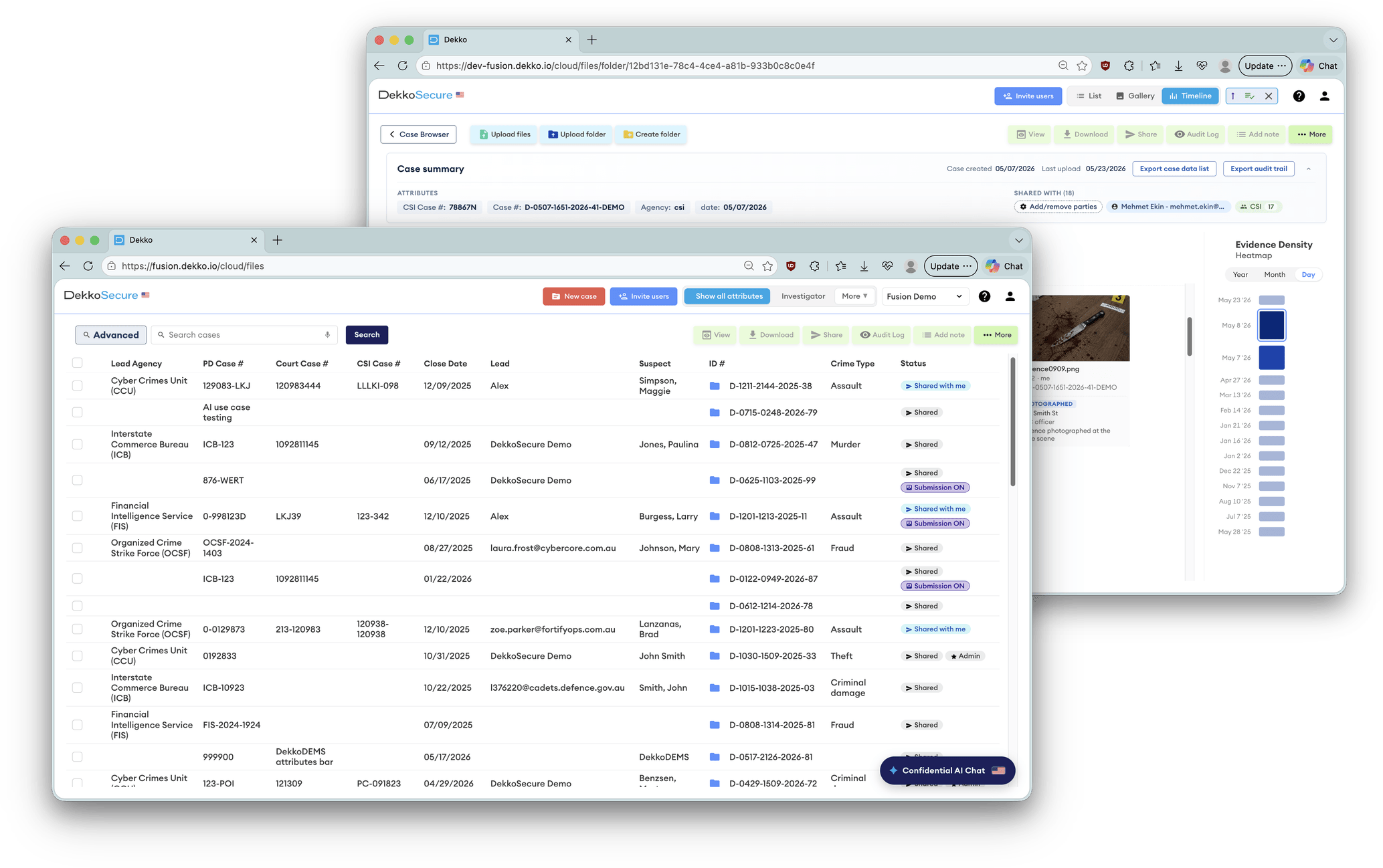This screenshot has height=868, width=1383.
Task: Open user profile icon in front window
Action: point(1010,296)
